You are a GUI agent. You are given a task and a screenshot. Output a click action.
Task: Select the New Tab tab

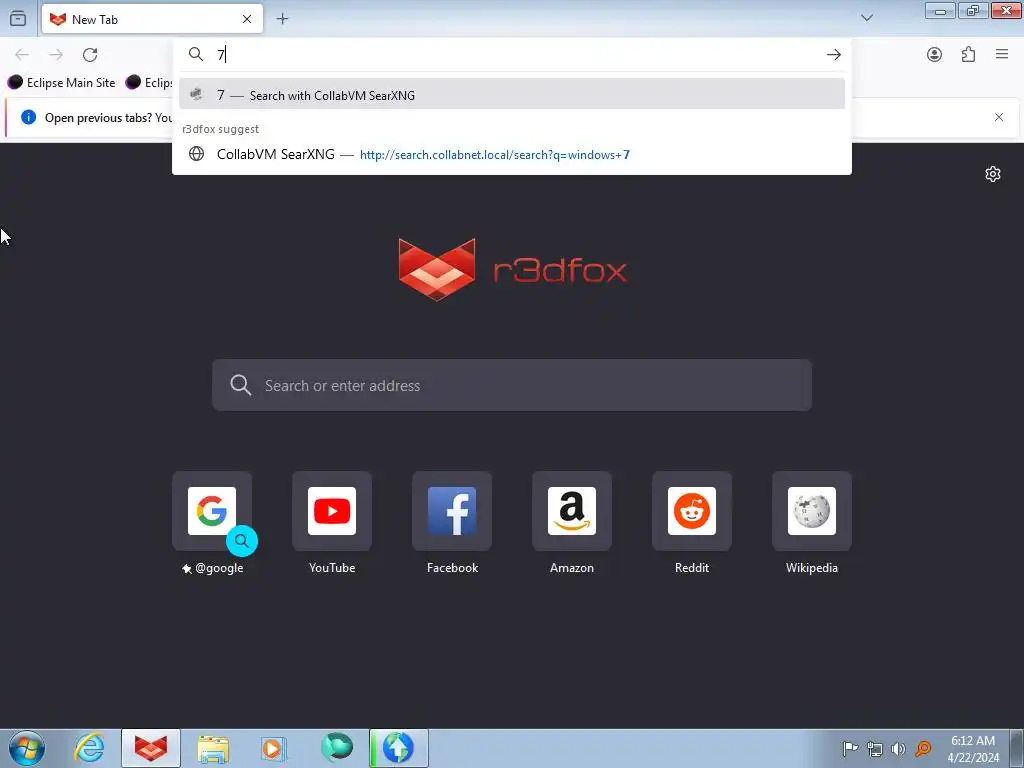click(x=152, y=19)
